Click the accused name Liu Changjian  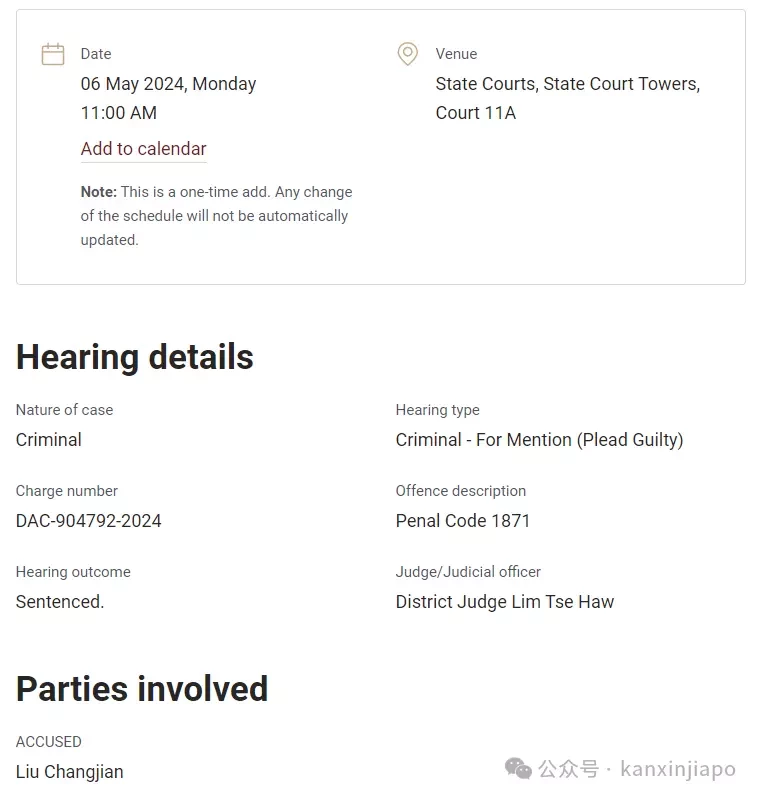[x=70, y=771]
